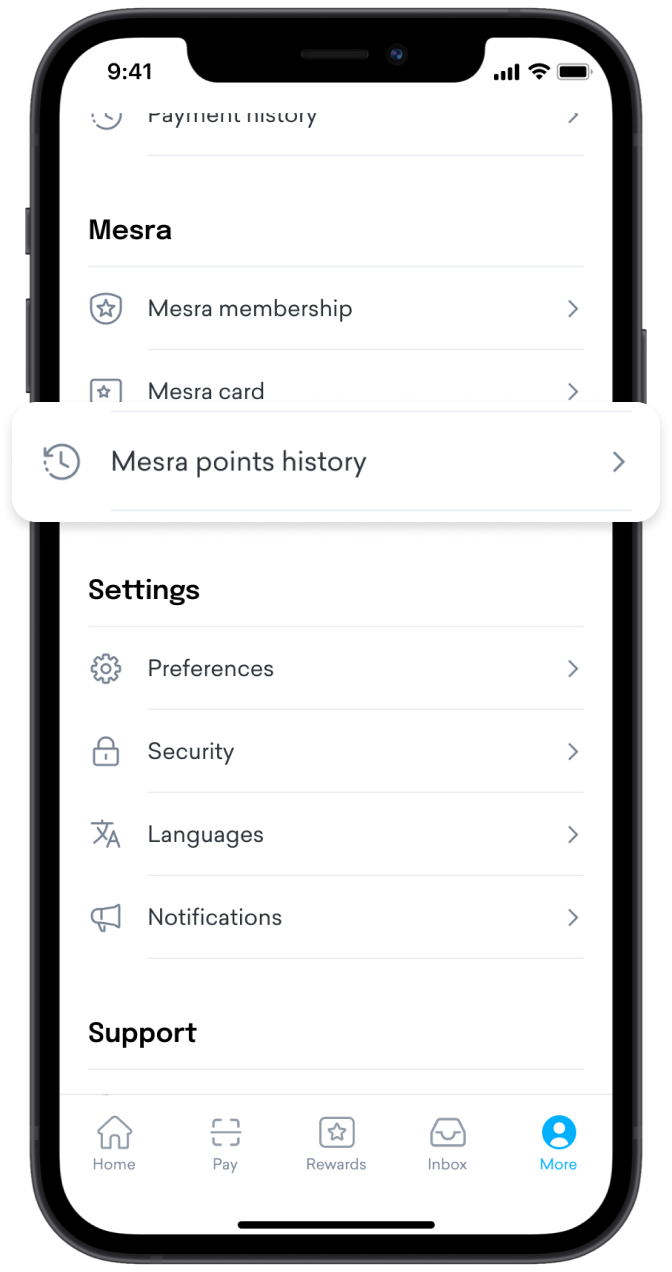The width and height of the screenshot is (672, 1272).
Task: Tap the Preferences gear icon
Action: click(x=105, y=668)
